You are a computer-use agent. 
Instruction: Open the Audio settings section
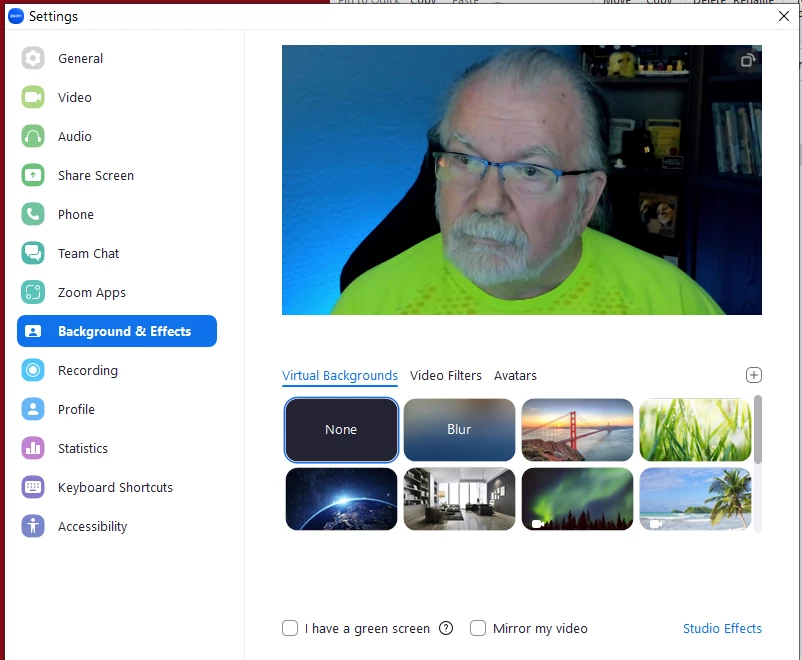coord(117,136)
